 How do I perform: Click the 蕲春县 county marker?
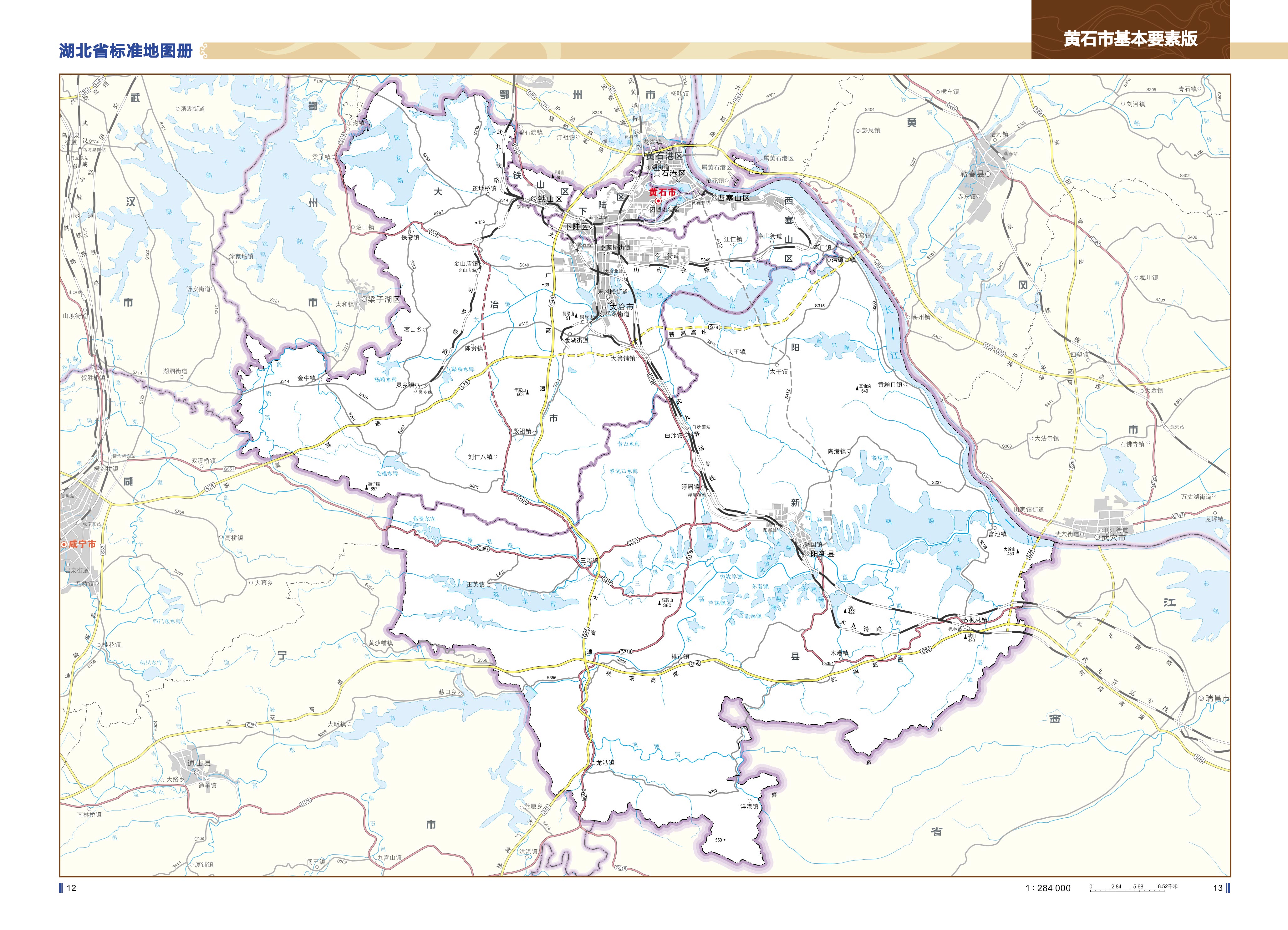(x=988, y=174)
